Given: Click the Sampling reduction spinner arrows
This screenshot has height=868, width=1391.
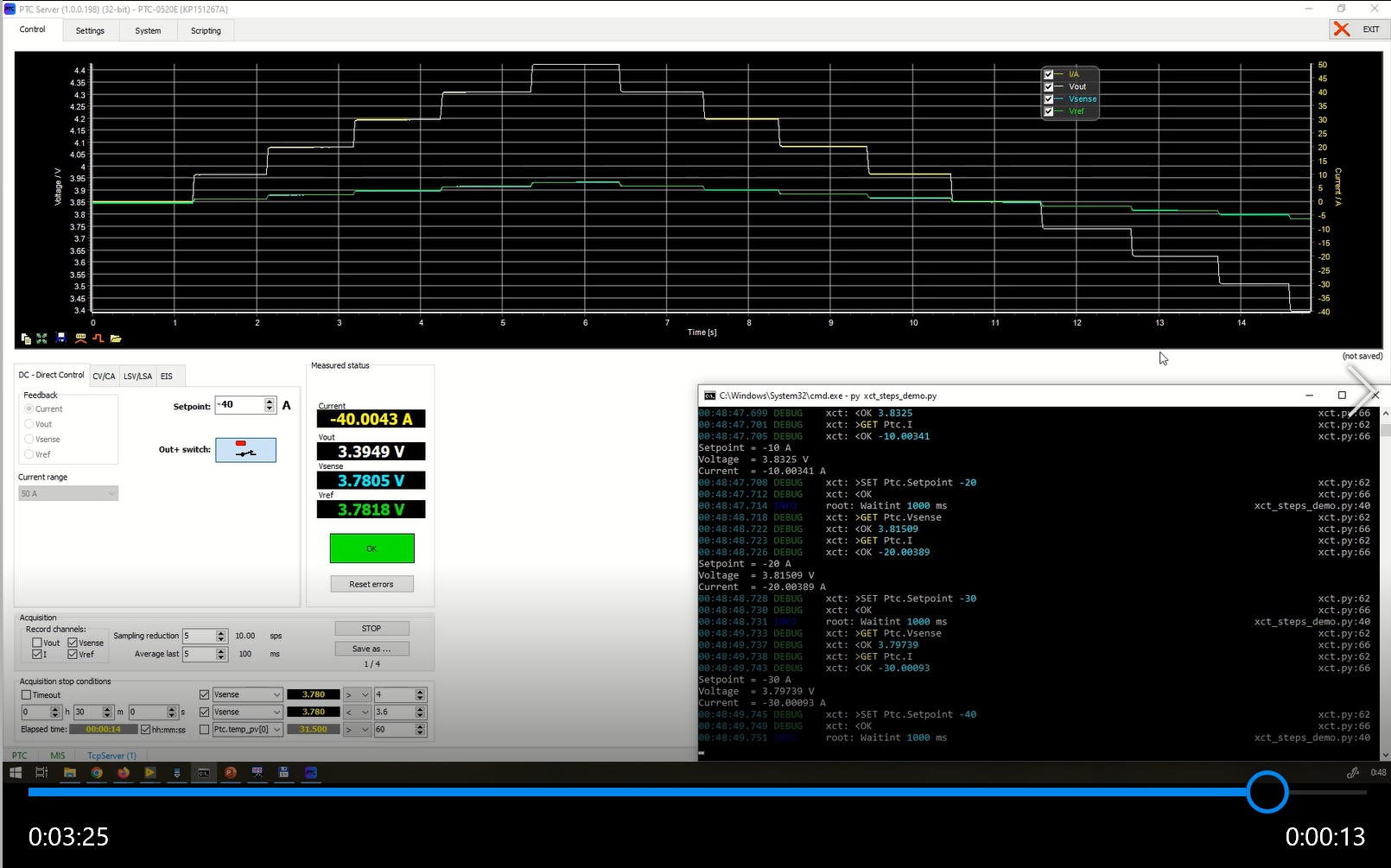Looking at the screenshot, I should point(221,636).
